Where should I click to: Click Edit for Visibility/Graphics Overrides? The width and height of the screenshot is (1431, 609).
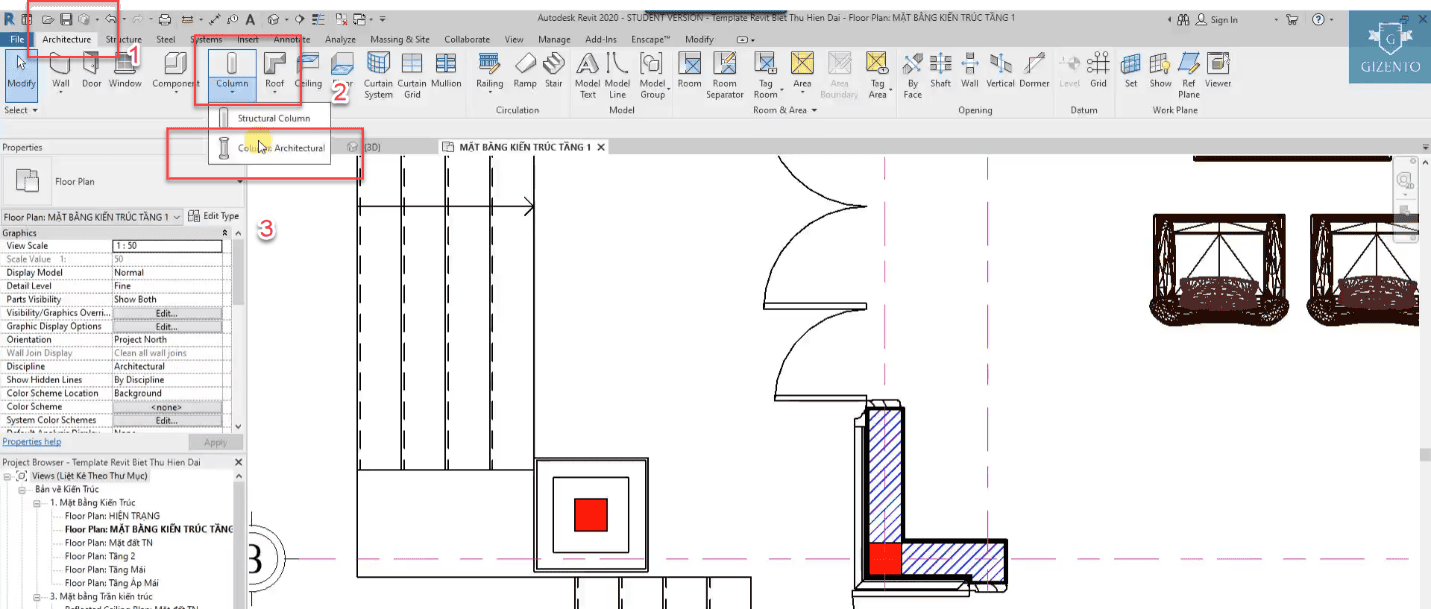[166, 313]
